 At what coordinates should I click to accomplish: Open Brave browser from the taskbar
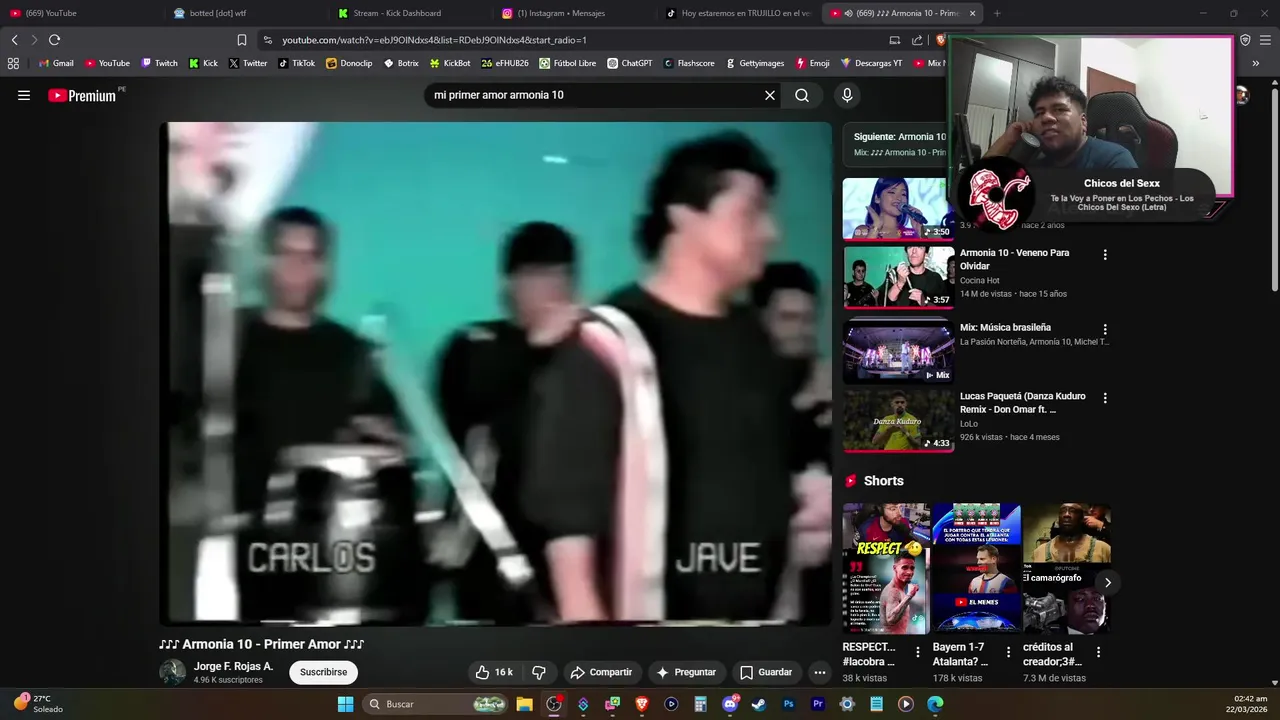click(x=642, y=704)
